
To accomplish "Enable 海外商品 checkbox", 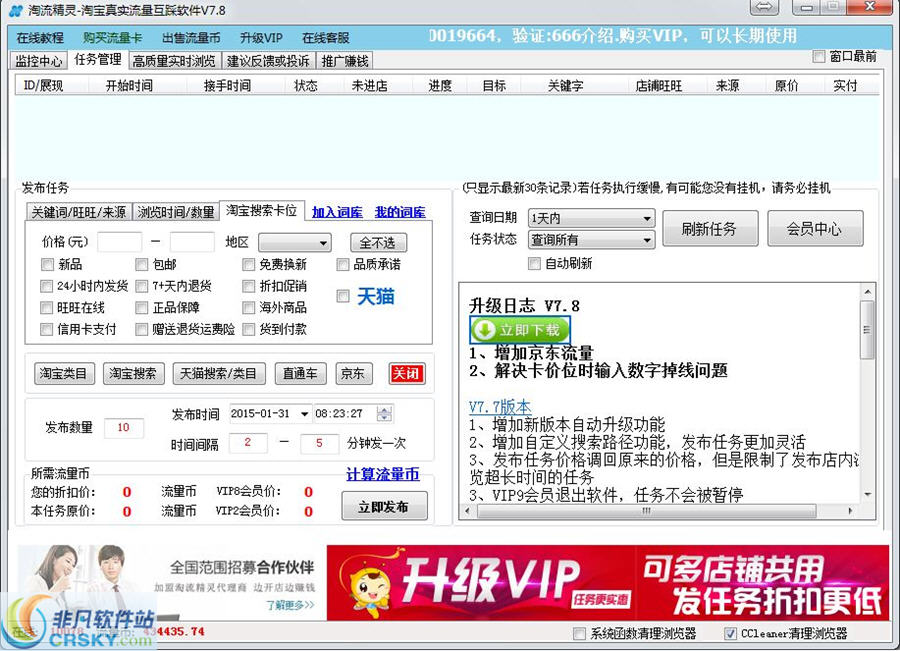I will click(248, 308).
